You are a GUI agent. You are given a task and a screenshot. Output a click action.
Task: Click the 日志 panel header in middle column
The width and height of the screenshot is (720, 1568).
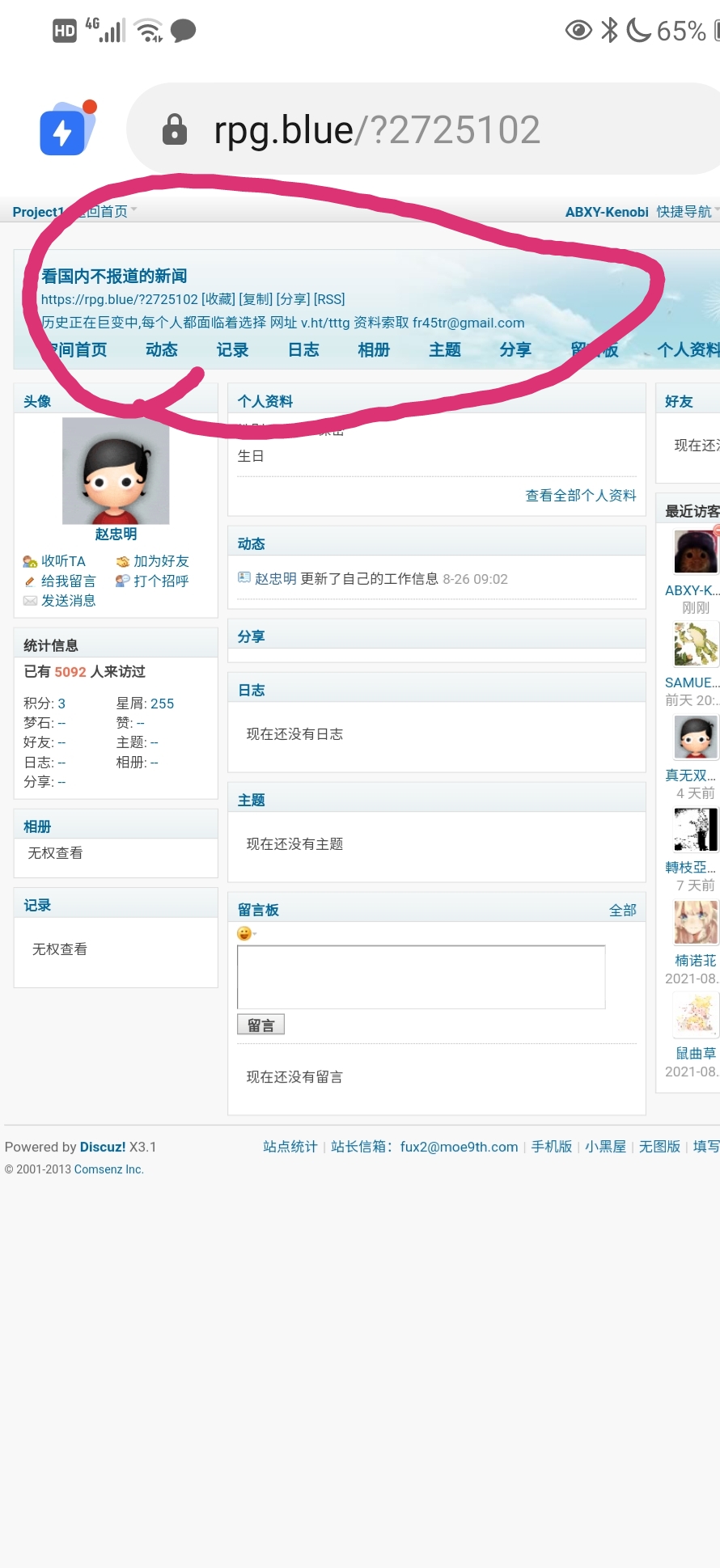pyautogui.click(x=252, y=691)
